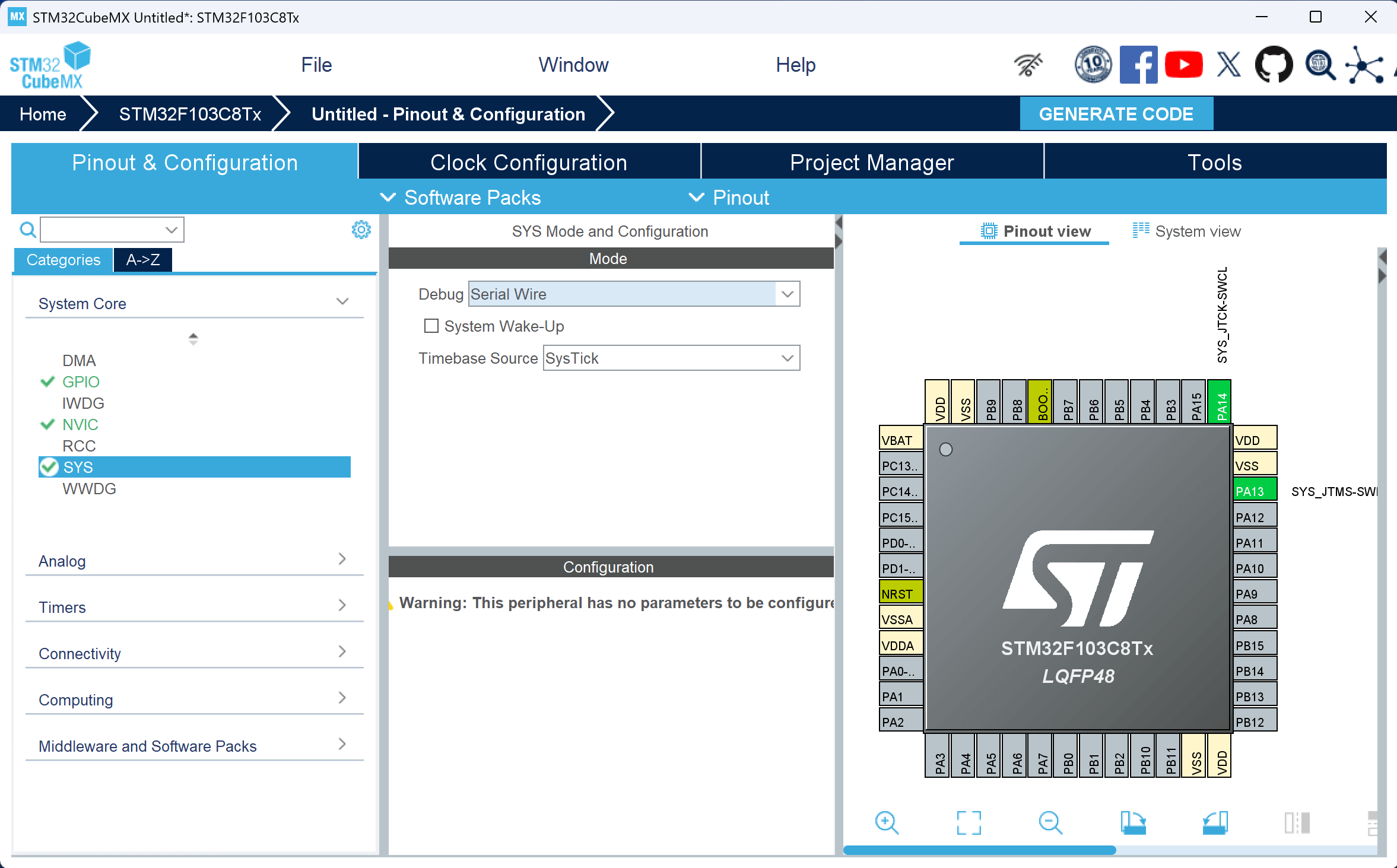Open the Clock Configuration tab
Viewport: 1397px width, 868px height.
[x=529, y=163]
